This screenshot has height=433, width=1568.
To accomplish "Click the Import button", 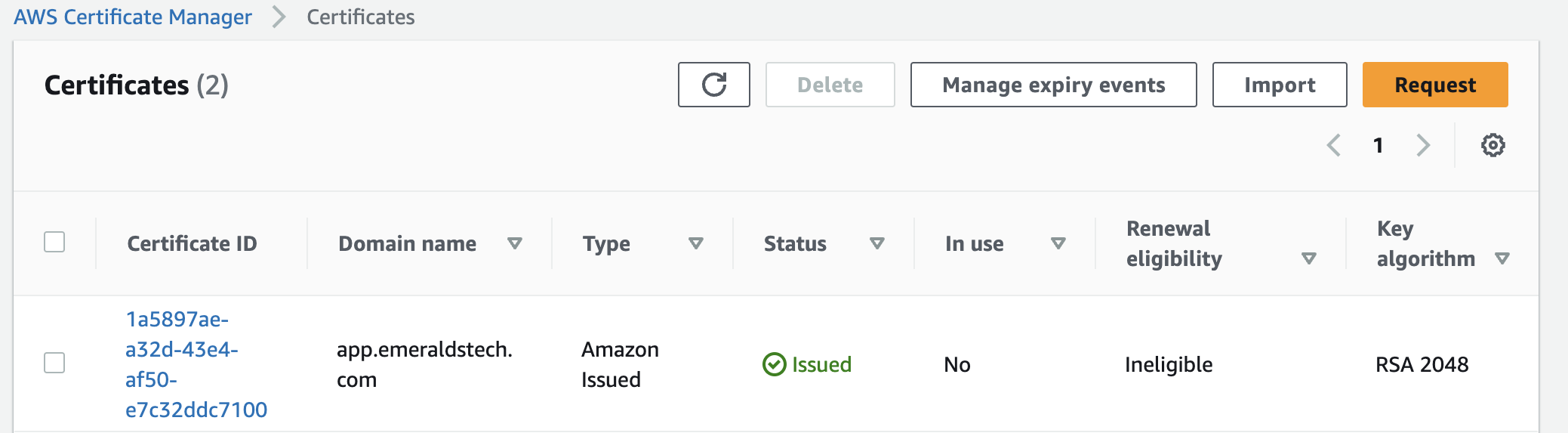I will pos(1279,85).
